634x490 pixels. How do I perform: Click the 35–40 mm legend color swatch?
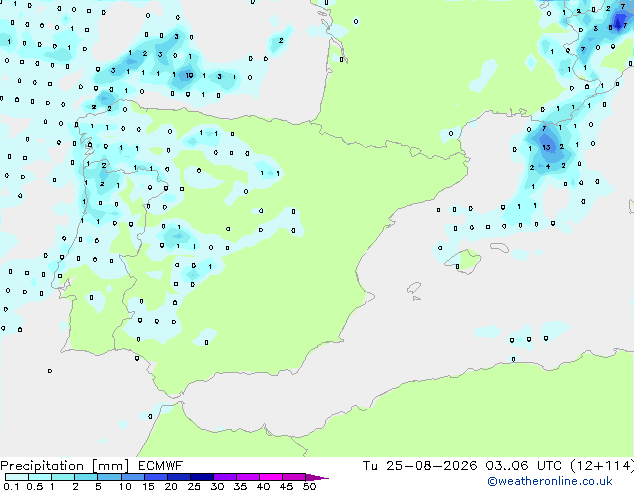(x=247, y=477)
